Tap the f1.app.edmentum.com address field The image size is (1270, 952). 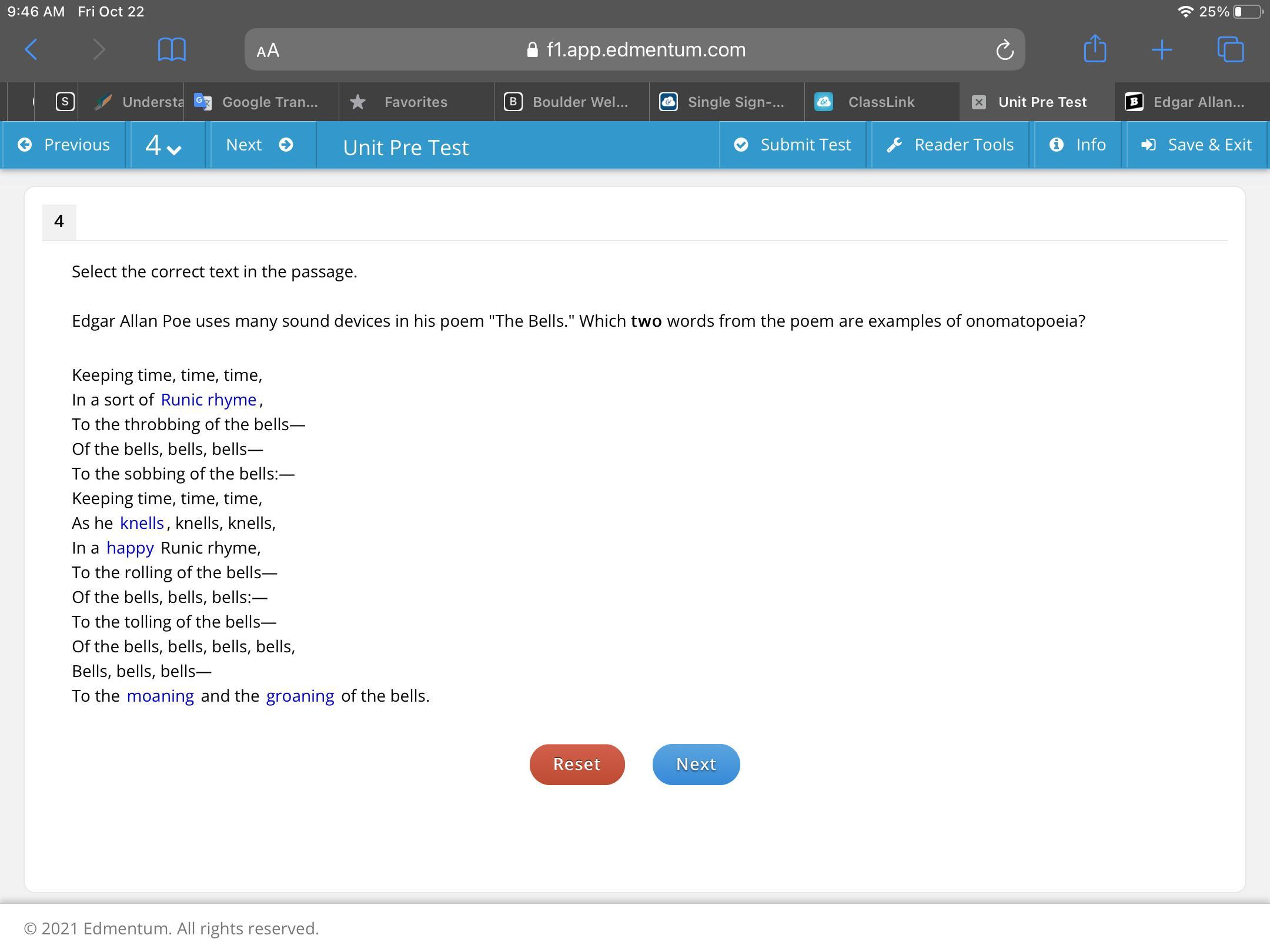[x=646, y=50]
